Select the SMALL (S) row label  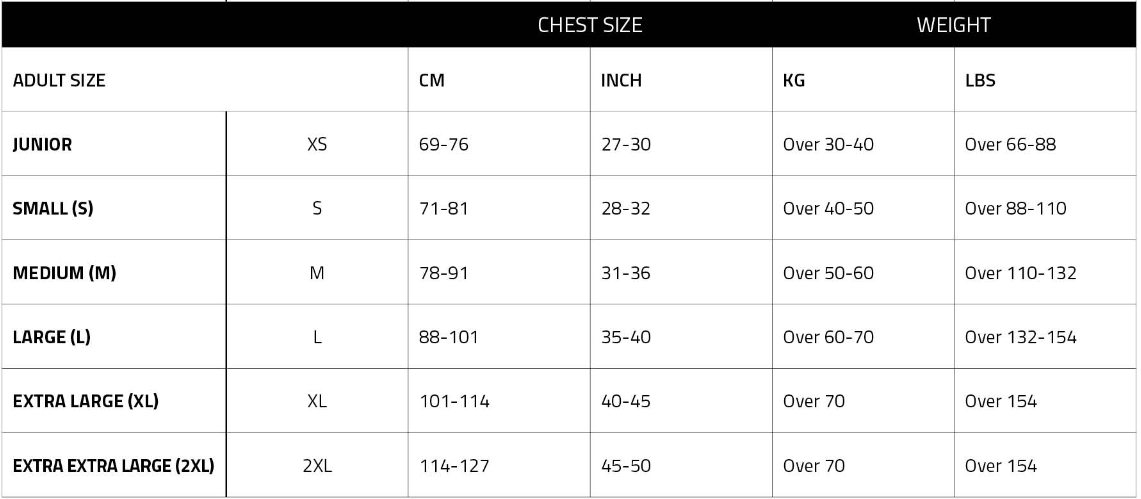(53, 209)
